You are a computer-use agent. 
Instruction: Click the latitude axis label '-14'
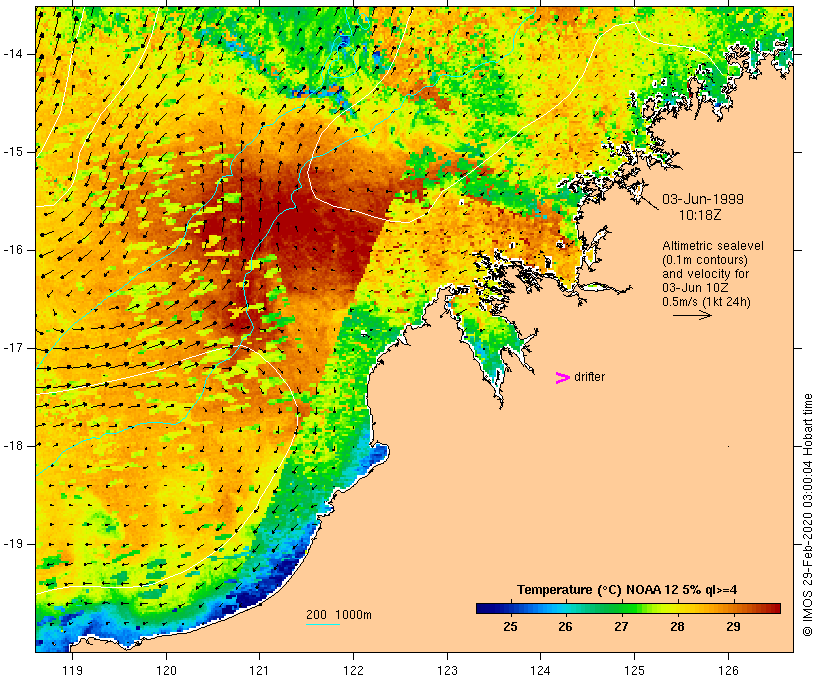coord(13,54)
